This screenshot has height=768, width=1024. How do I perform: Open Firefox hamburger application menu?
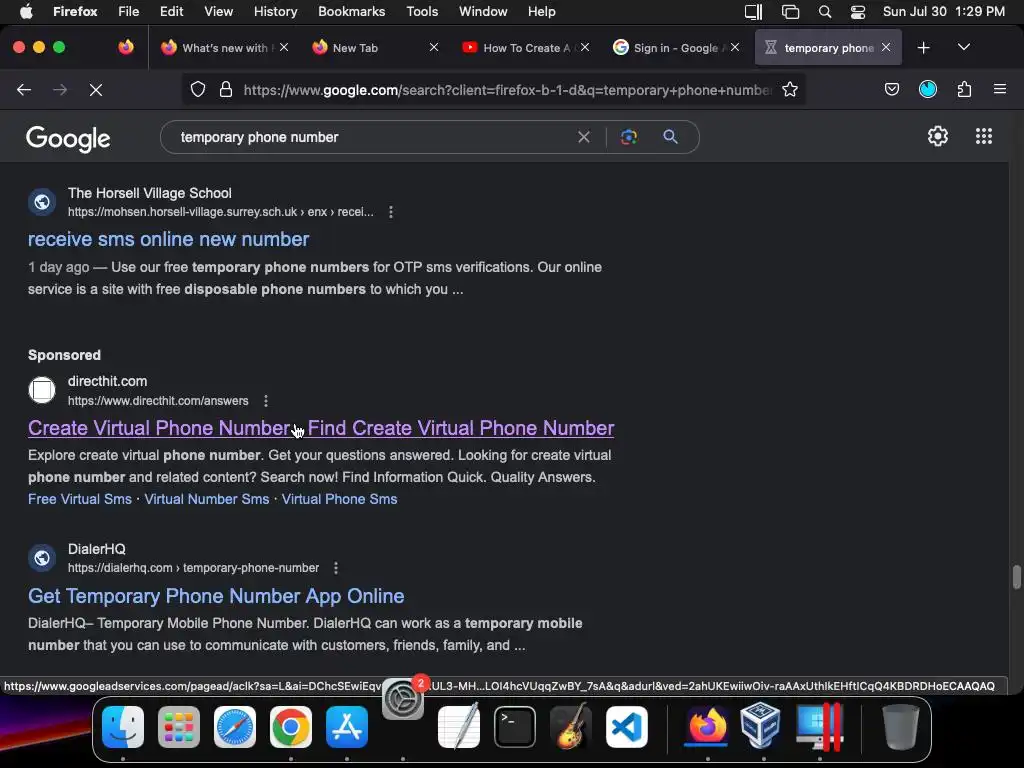pos(1000,89)
